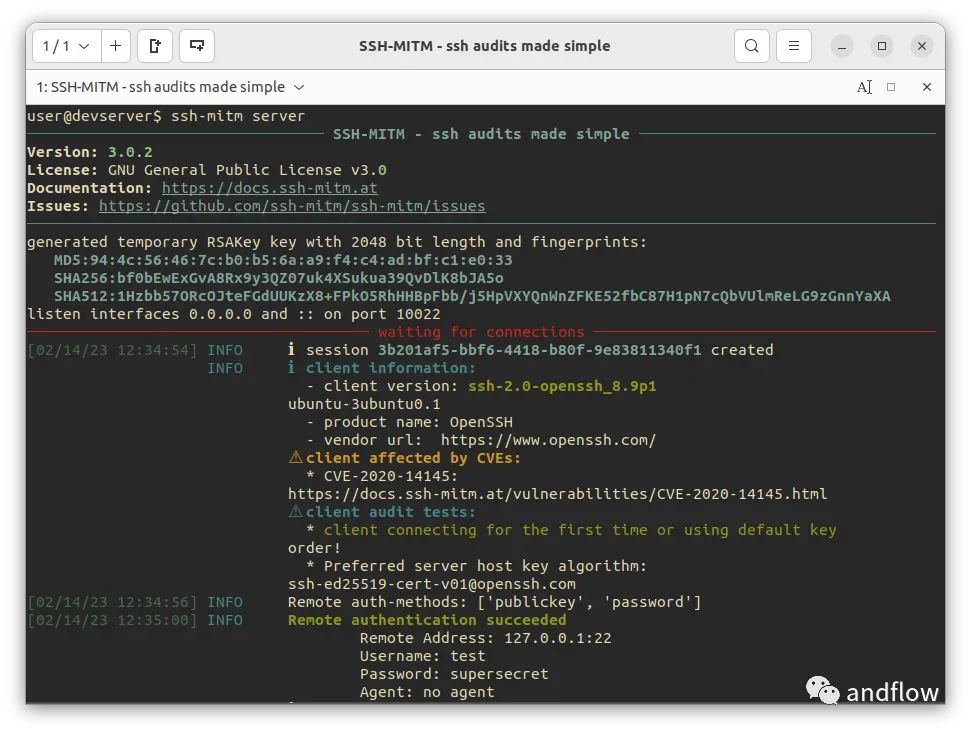This screenshot has width=971, height=733.
Task: Maximize the terminal window
Action: (882, 46)
